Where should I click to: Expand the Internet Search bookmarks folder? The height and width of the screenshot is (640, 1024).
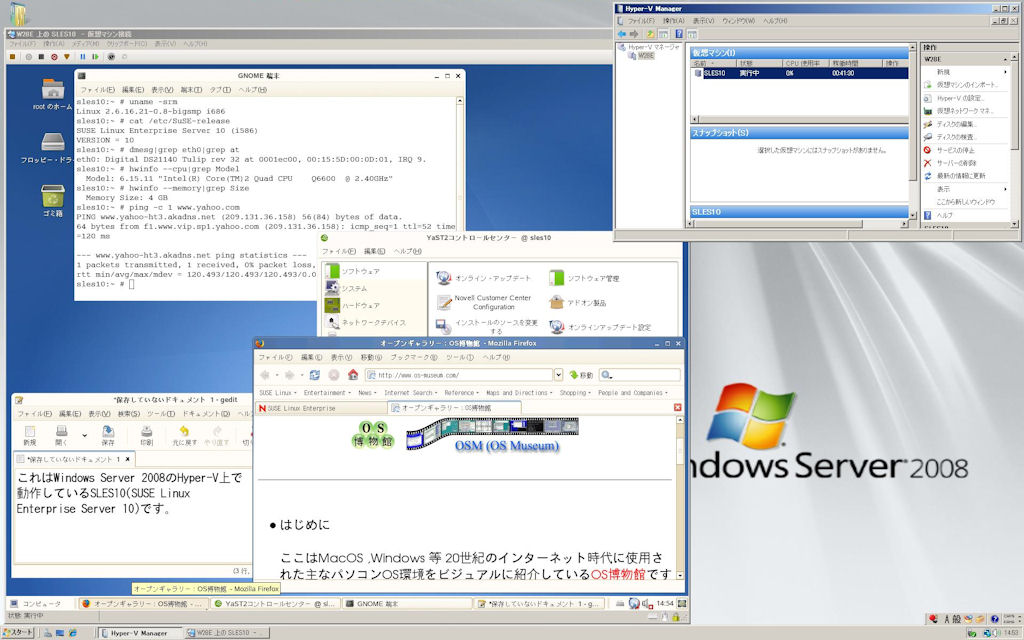(x=411, y=393)
